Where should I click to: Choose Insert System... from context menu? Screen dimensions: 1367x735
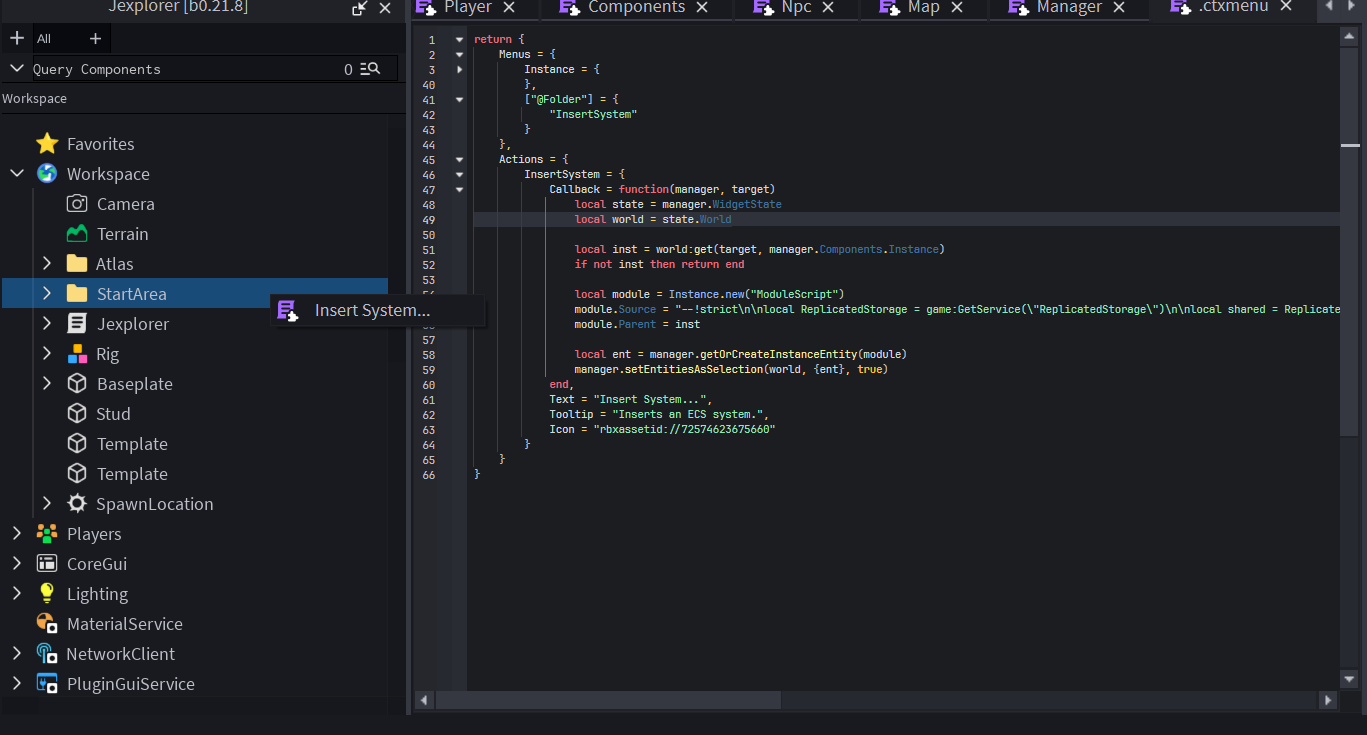[x=378, y=311]
